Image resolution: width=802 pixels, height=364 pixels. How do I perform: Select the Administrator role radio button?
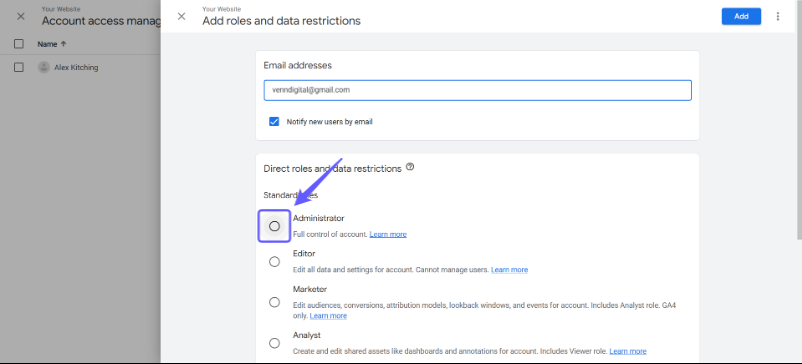pos(275,226)
